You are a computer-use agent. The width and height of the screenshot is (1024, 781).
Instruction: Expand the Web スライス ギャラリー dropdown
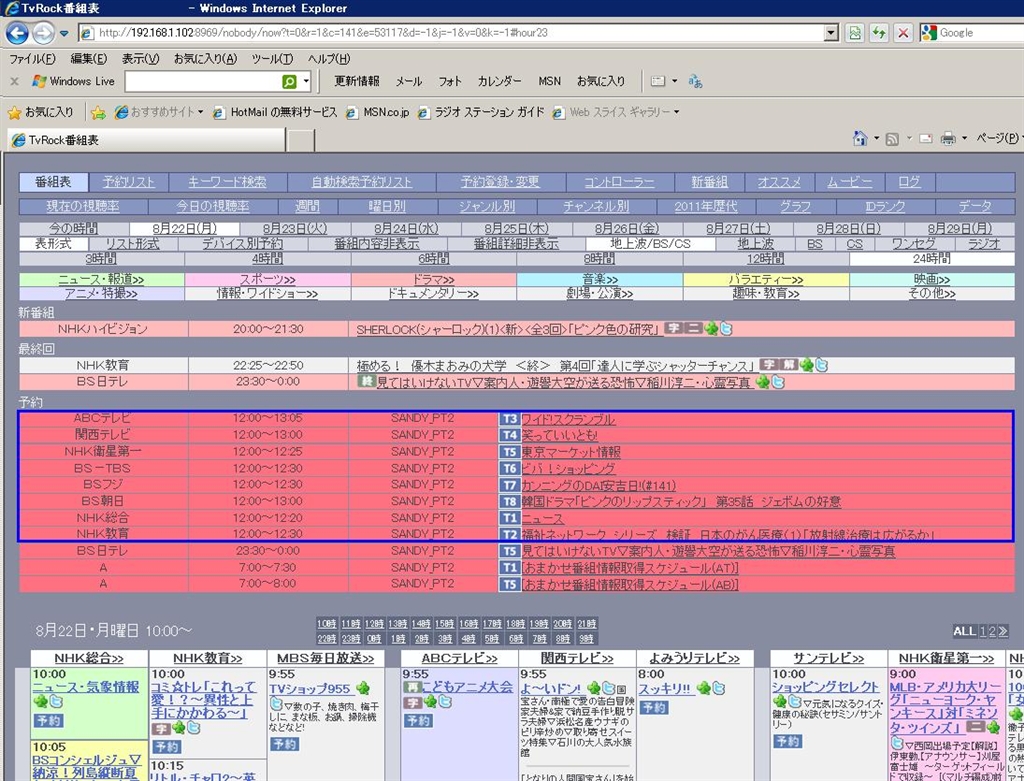677,113
